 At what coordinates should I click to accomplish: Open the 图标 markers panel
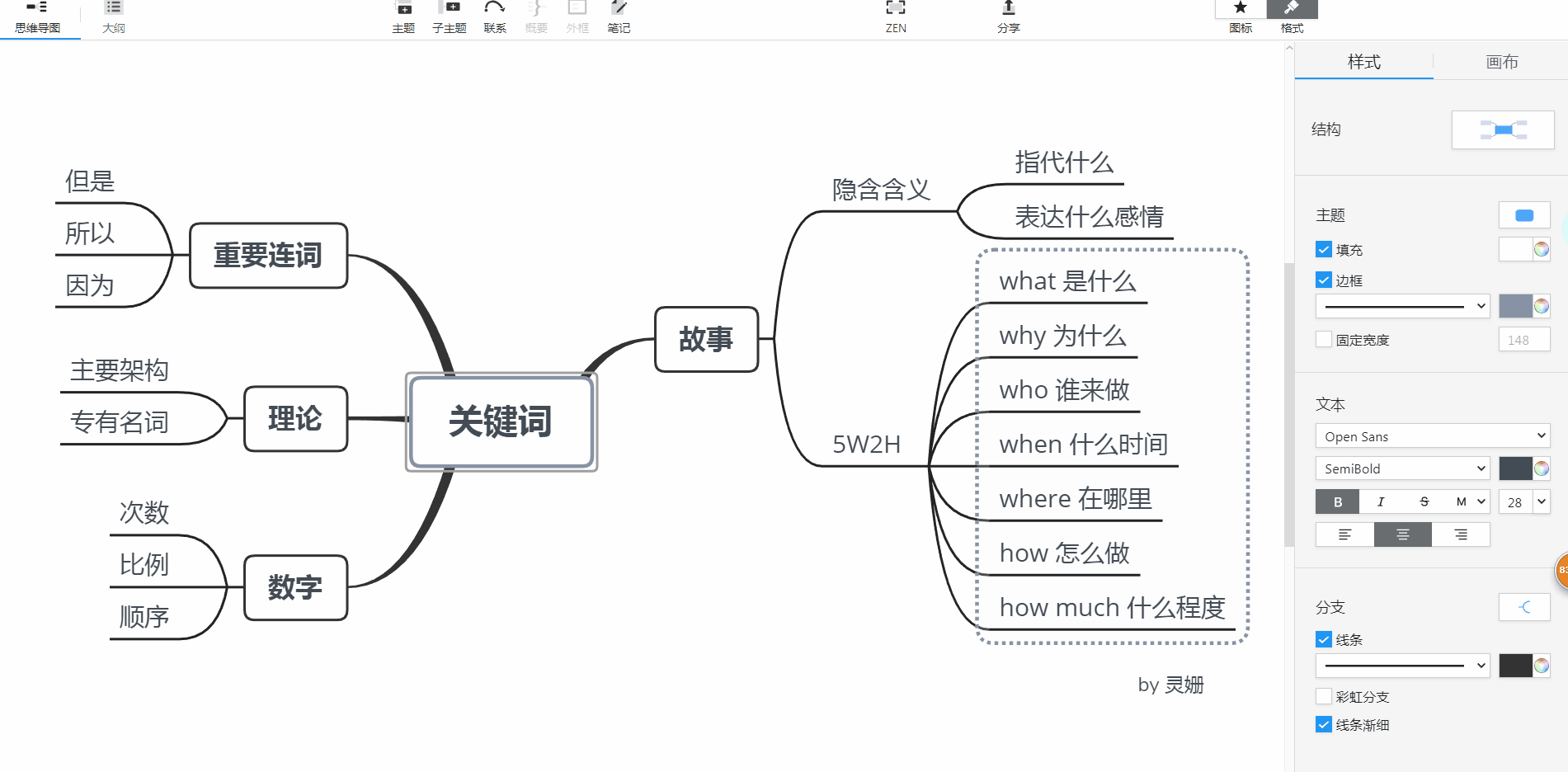tap(1241, 18)
